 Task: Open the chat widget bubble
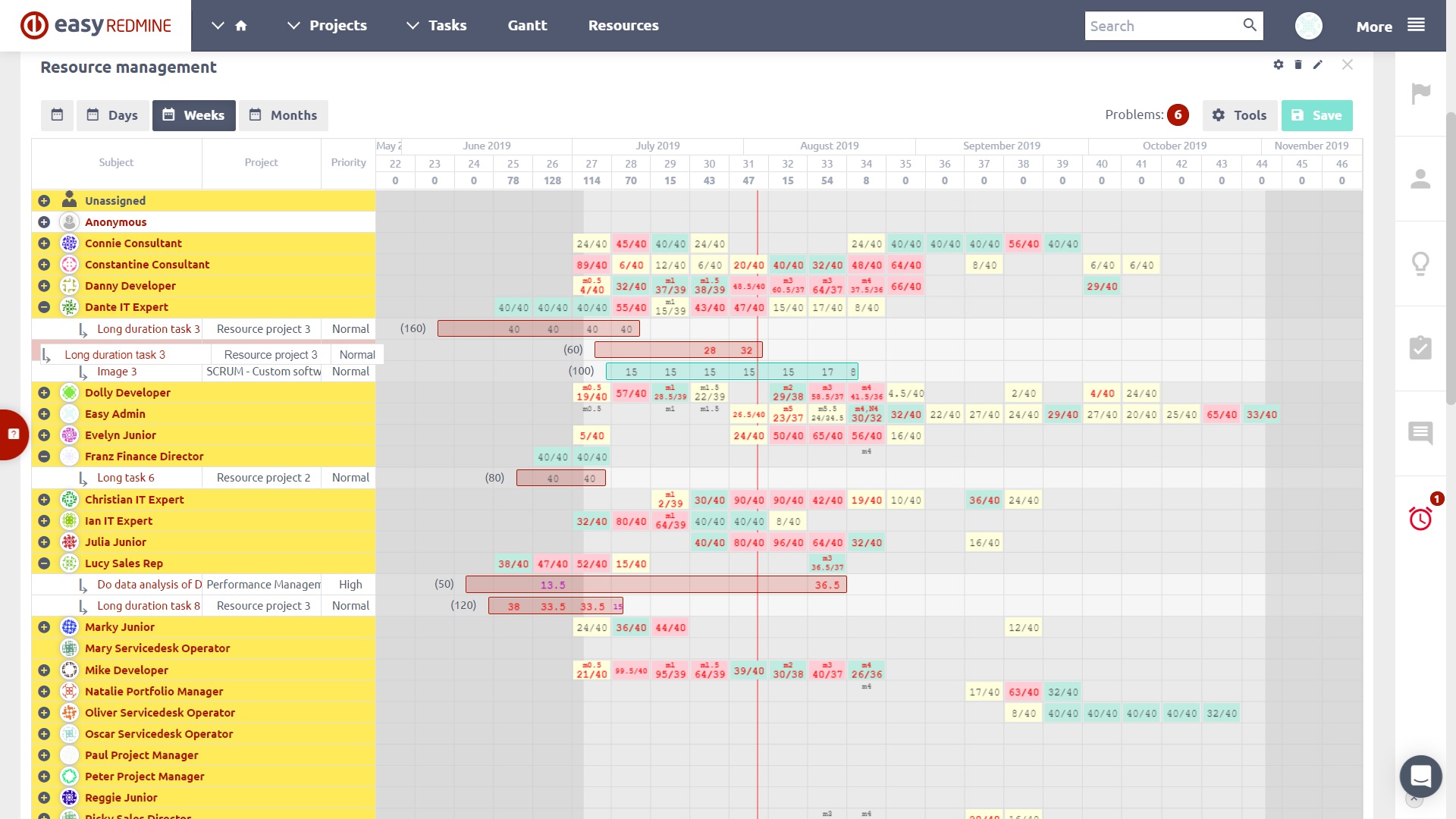[1420, 776]
